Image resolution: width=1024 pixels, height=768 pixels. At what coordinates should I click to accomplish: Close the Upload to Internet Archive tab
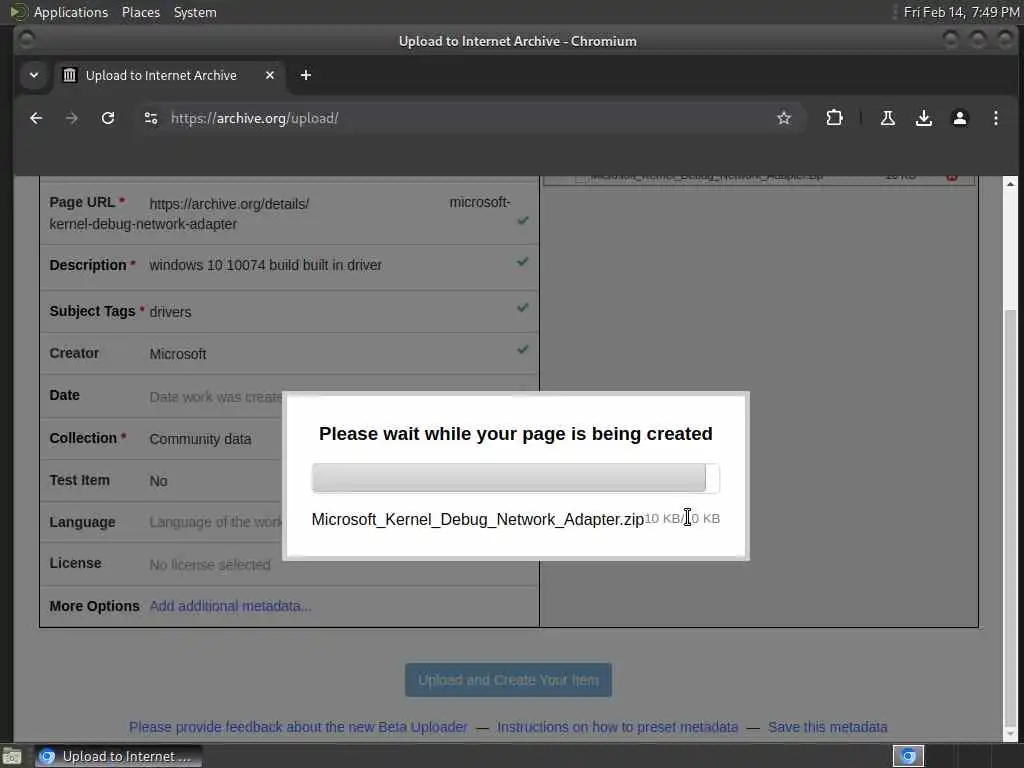tap(270, 75)
